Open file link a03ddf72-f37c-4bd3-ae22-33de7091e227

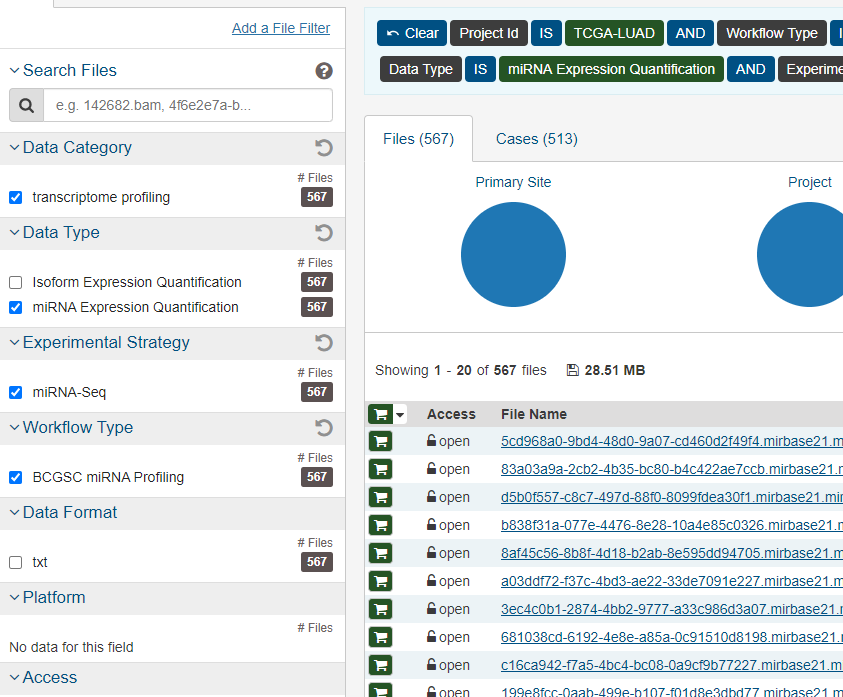671,581
